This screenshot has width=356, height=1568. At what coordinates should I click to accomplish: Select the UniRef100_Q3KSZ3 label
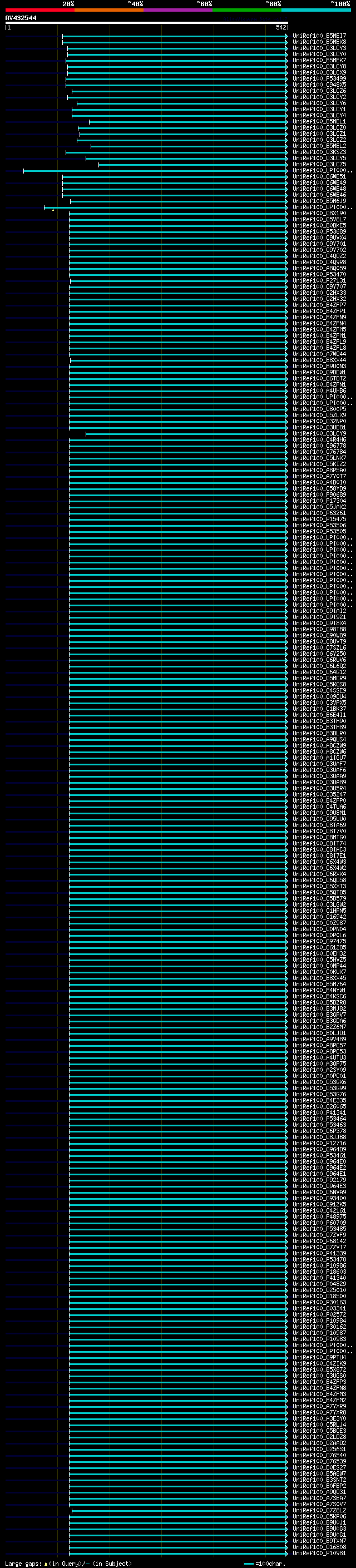(319, 152)
